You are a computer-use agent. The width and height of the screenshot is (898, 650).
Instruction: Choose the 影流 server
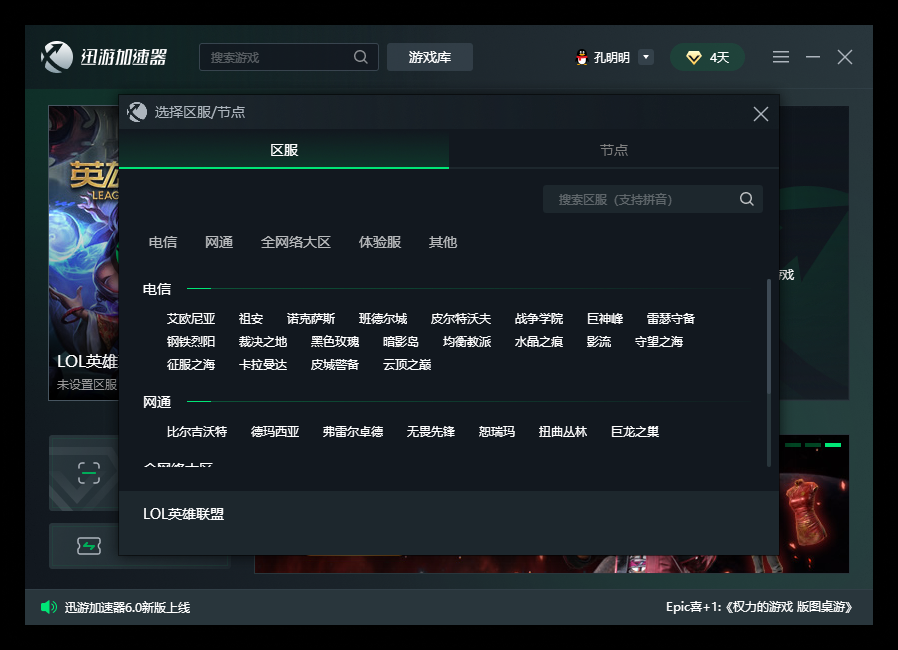[x=598, y=342]
